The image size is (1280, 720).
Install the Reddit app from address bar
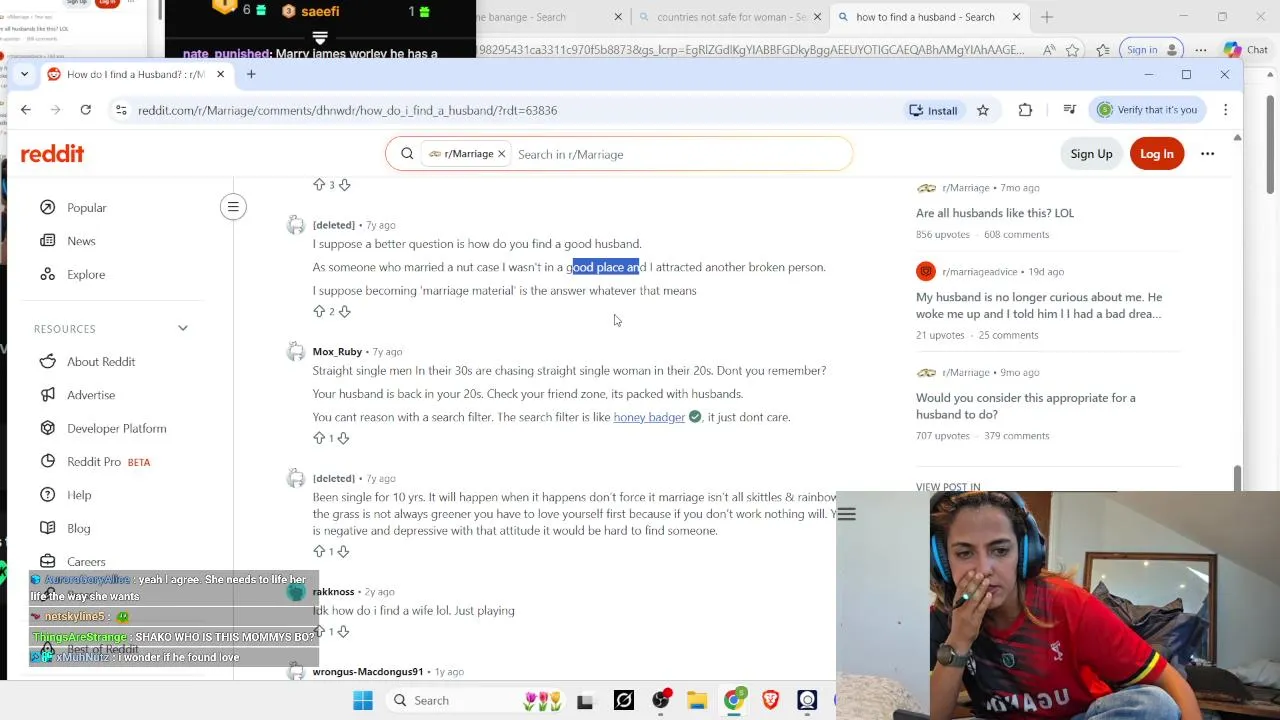point(933,110)
